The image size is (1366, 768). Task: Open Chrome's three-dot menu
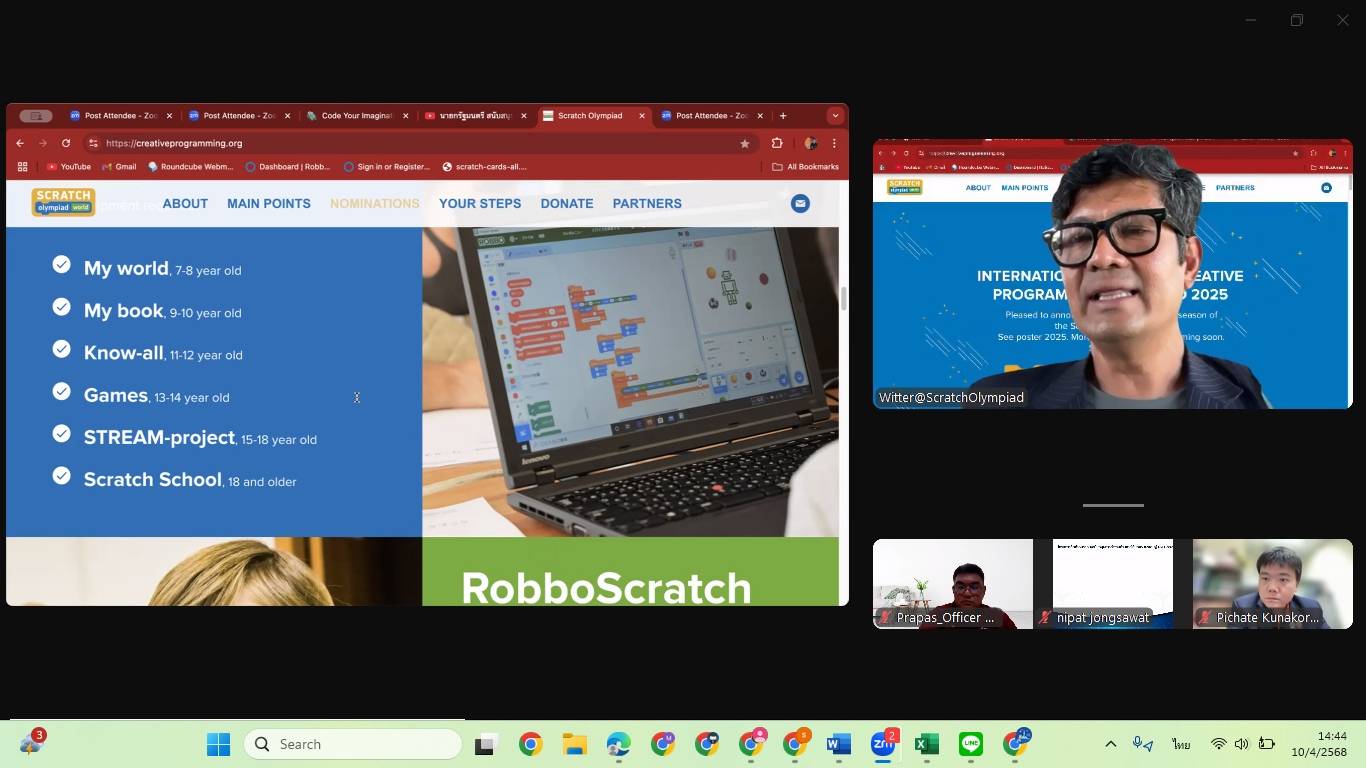[x=834, y=143]
